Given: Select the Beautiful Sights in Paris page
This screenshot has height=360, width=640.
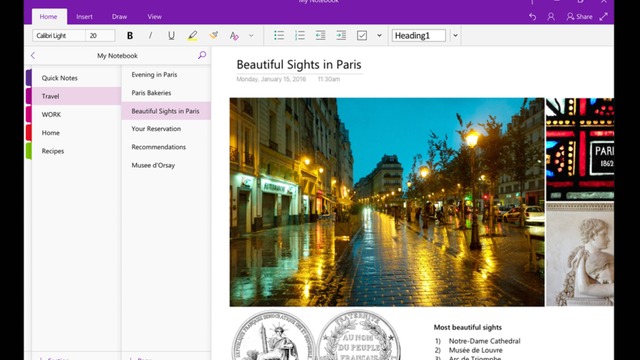Looking at the screenshot, I should [166, 111].
